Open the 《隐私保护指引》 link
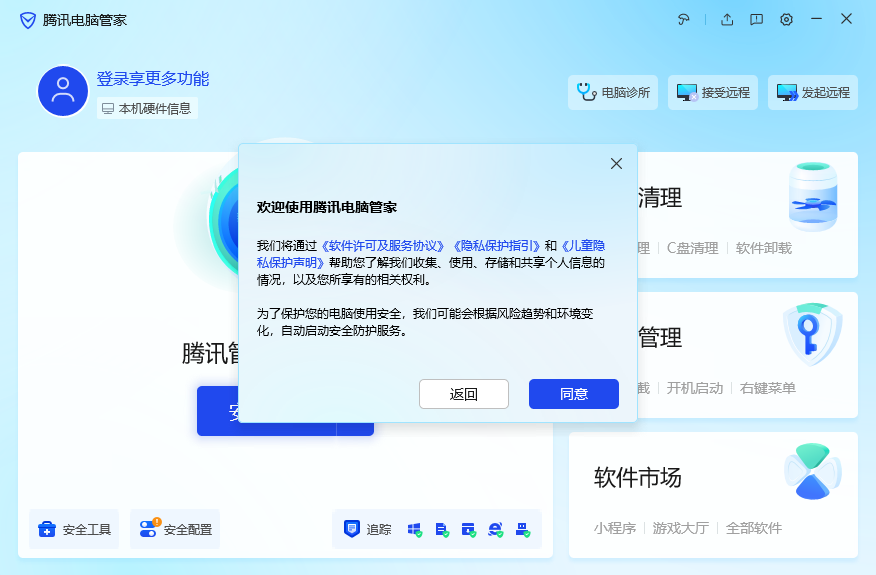Image resolution: width=876 pixels, height=575 pixels. (x=497, y=245)
